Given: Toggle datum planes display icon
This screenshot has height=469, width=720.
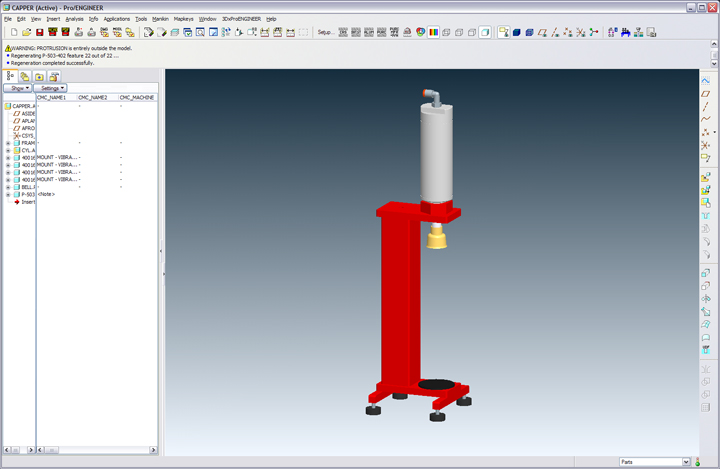Looking at the screenshot, I should point(542,32).
